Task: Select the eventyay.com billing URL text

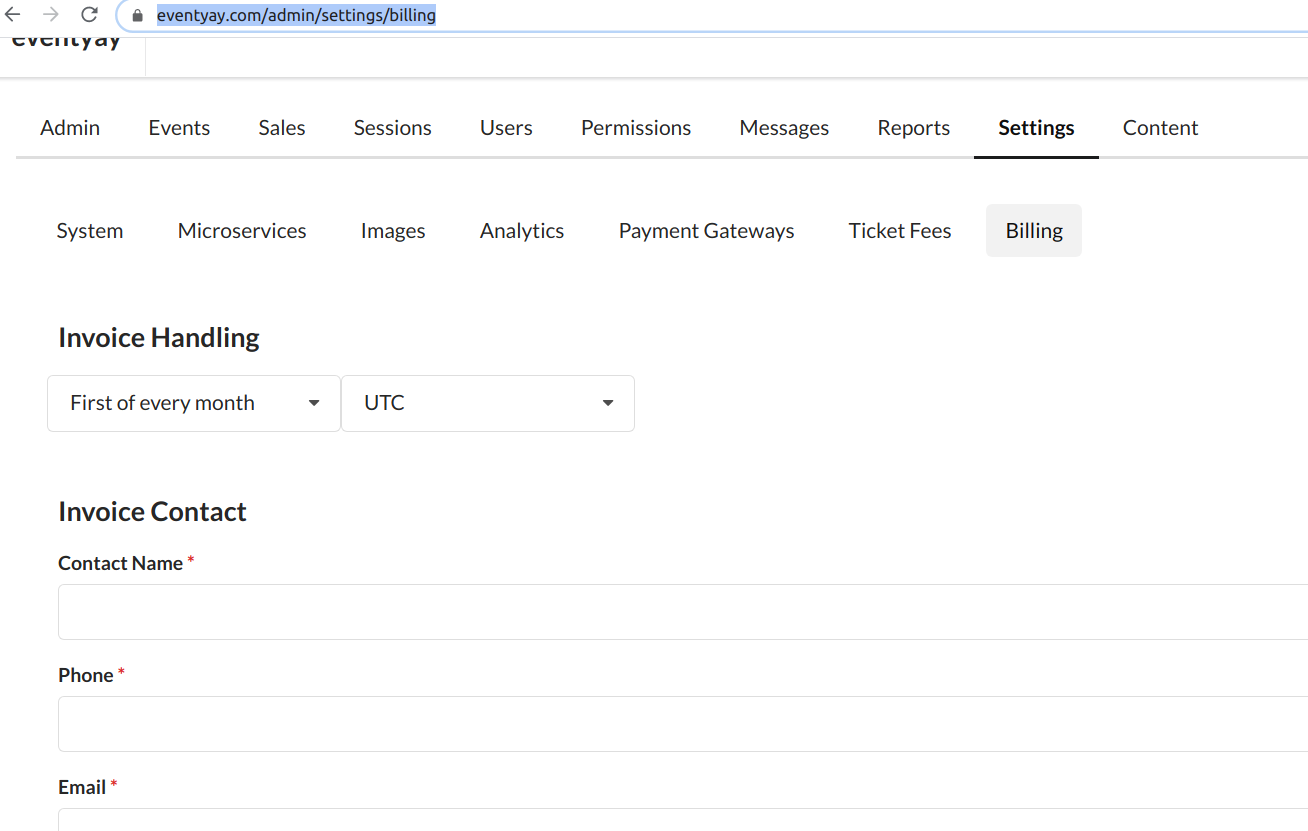Action: click(296, 16)
